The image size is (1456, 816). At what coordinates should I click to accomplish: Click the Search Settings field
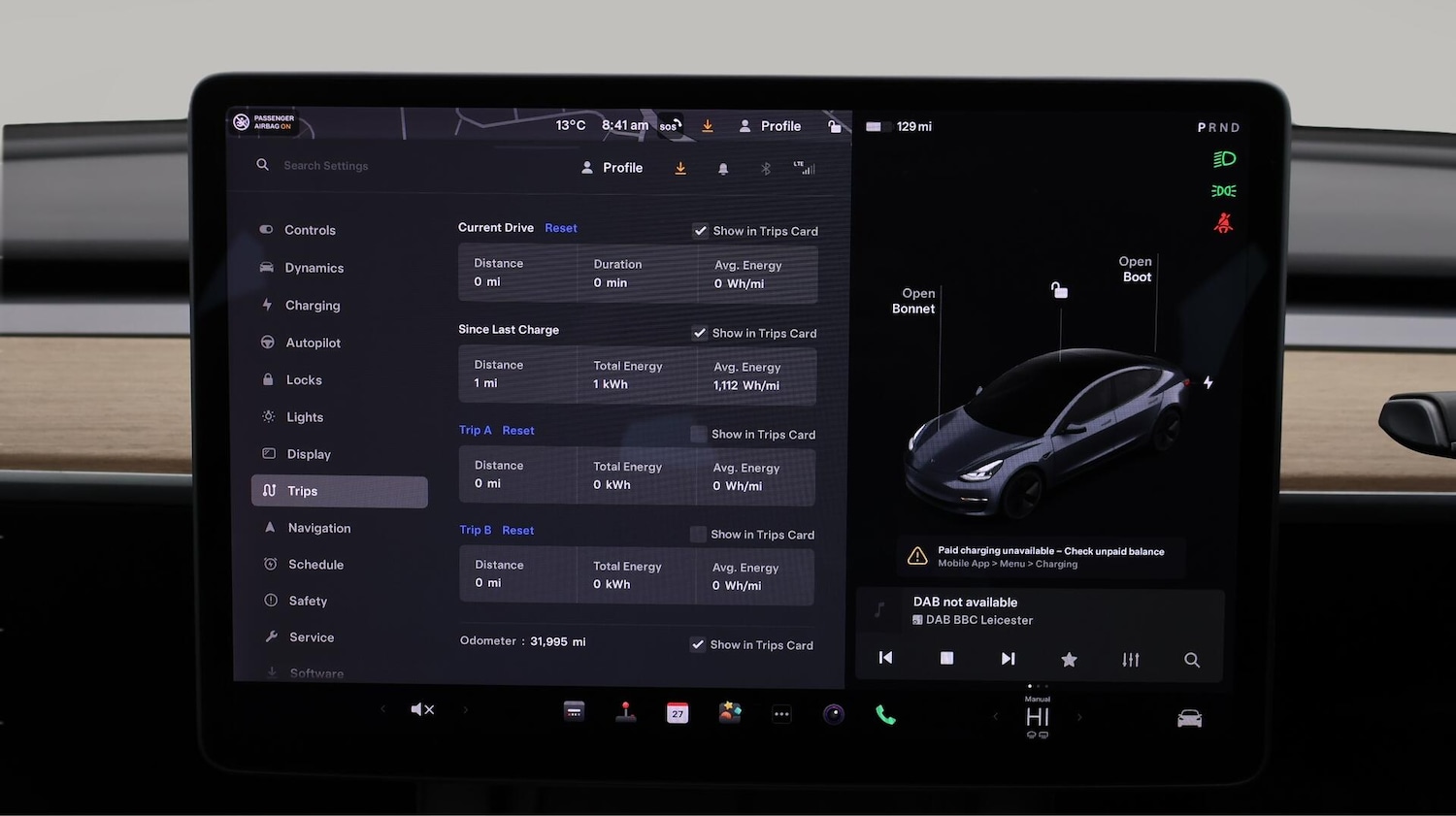pyautogui.click(x=326, y=165)
